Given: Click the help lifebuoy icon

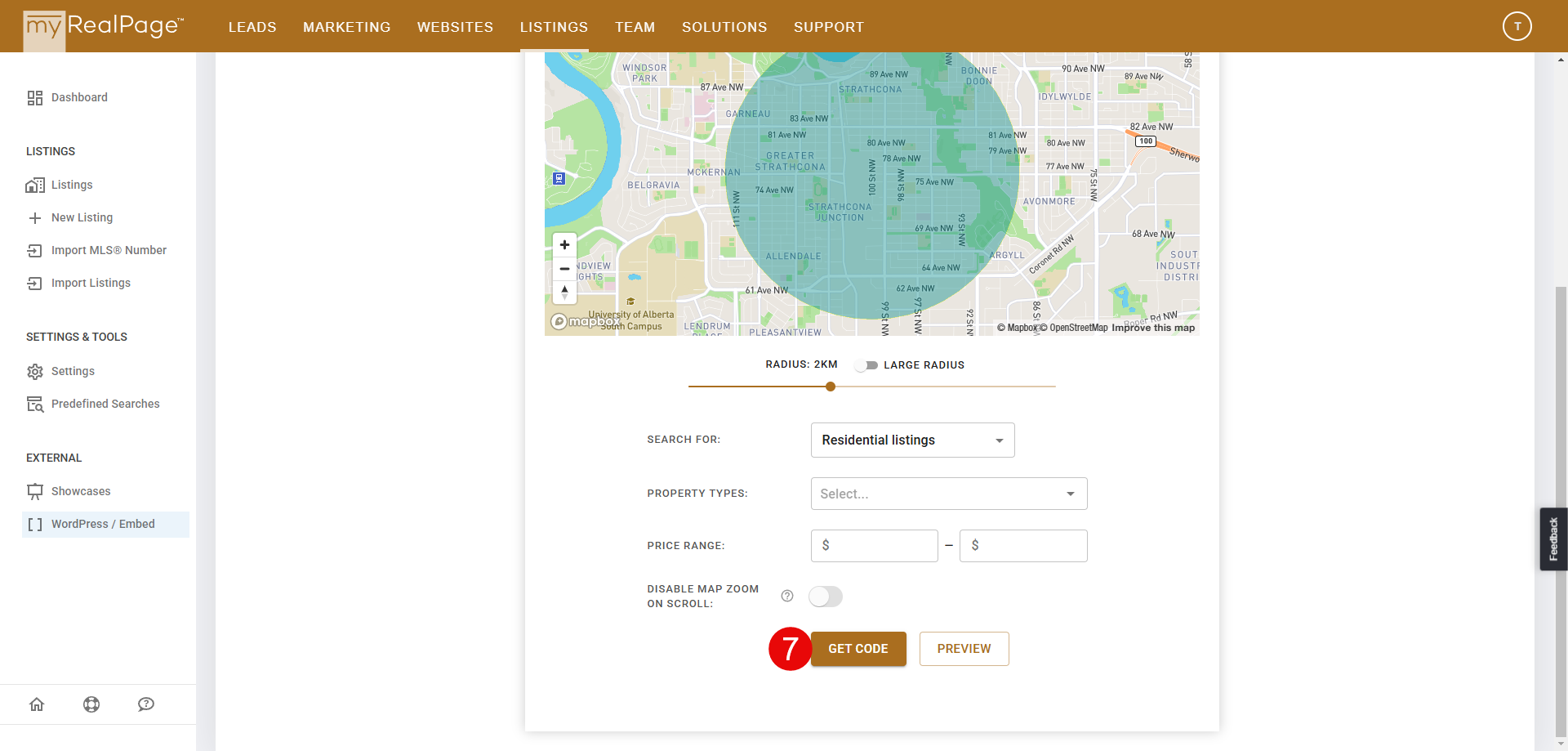Looking at the screenshot, I should pyautogui.click(x=91, y=704).
